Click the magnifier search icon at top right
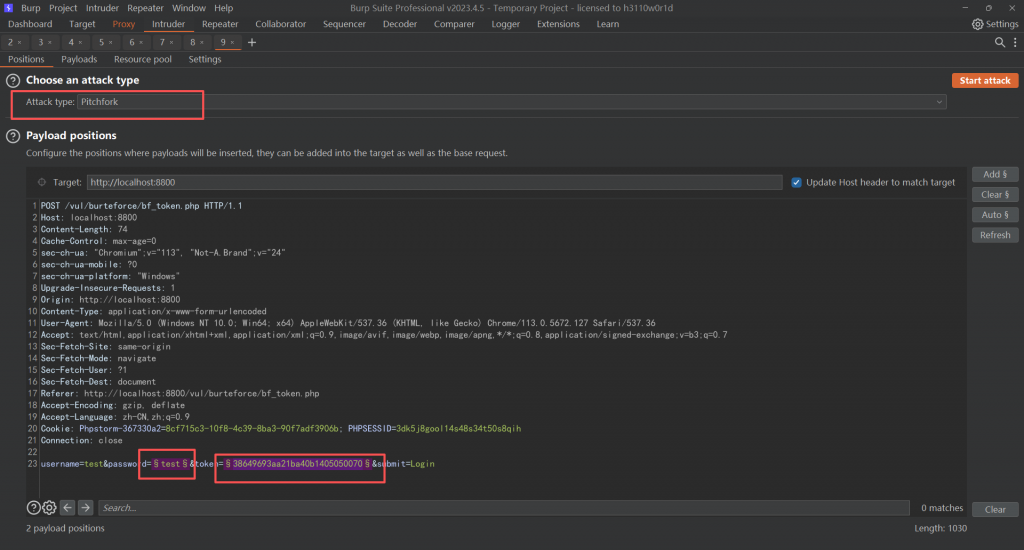The width and height of the screenshot is (1024, 550). [x=1000, y=43]
